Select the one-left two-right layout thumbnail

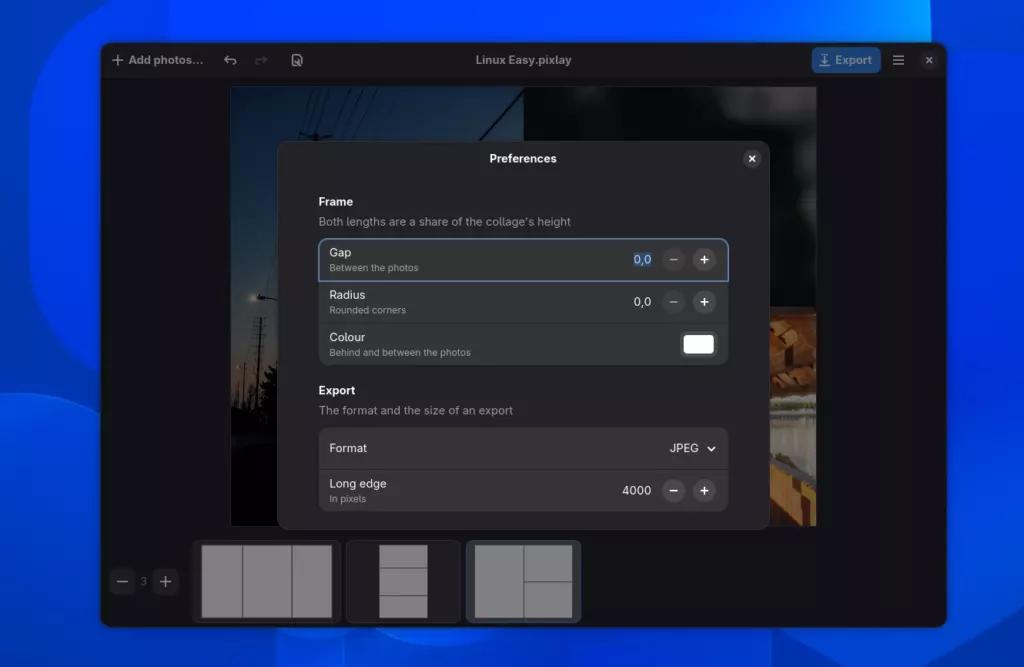tap(523, 581)
